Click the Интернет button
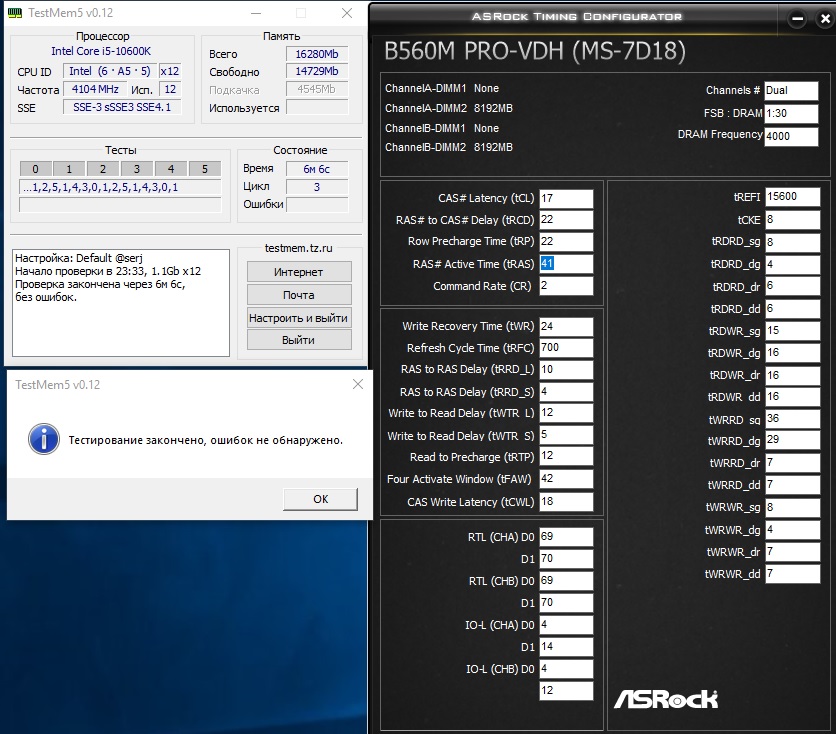 pos(299,272)
